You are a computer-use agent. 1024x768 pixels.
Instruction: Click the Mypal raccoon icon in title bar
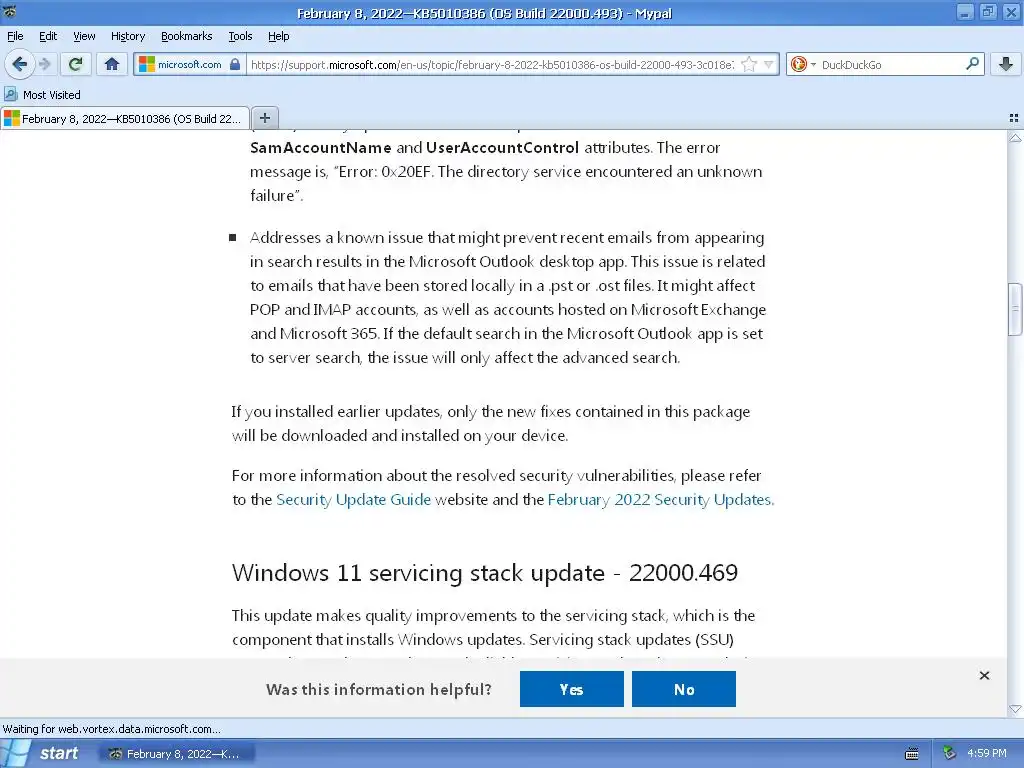tap(9, 12)
